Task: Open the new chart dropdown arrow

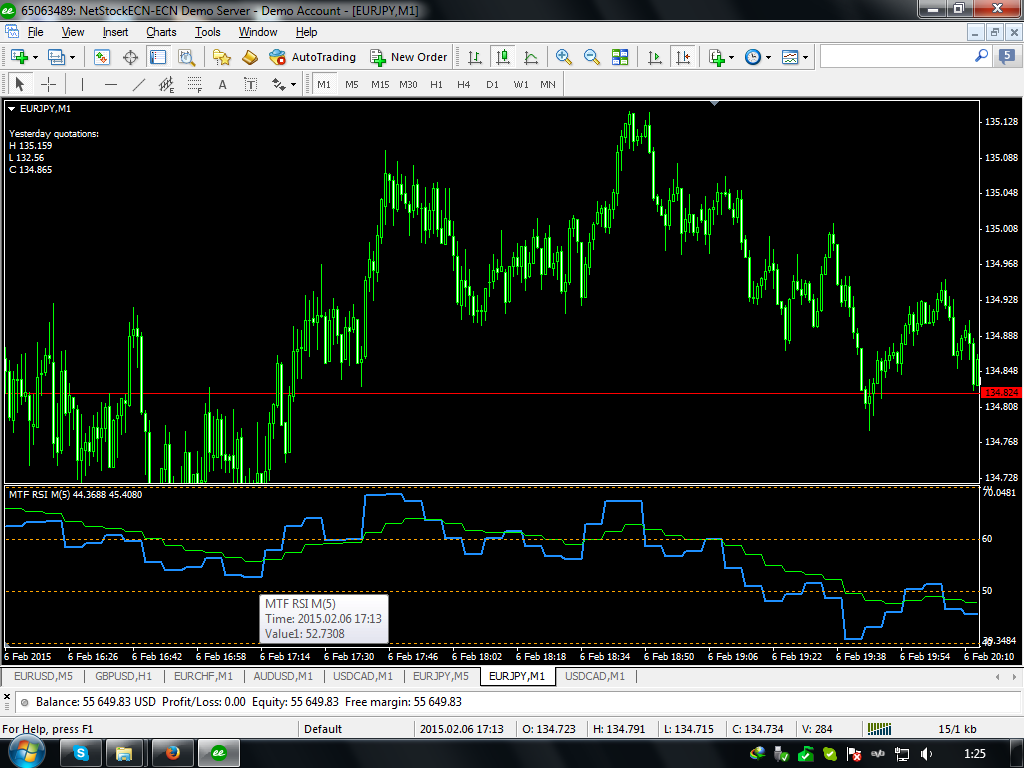Action: (36, 58)
